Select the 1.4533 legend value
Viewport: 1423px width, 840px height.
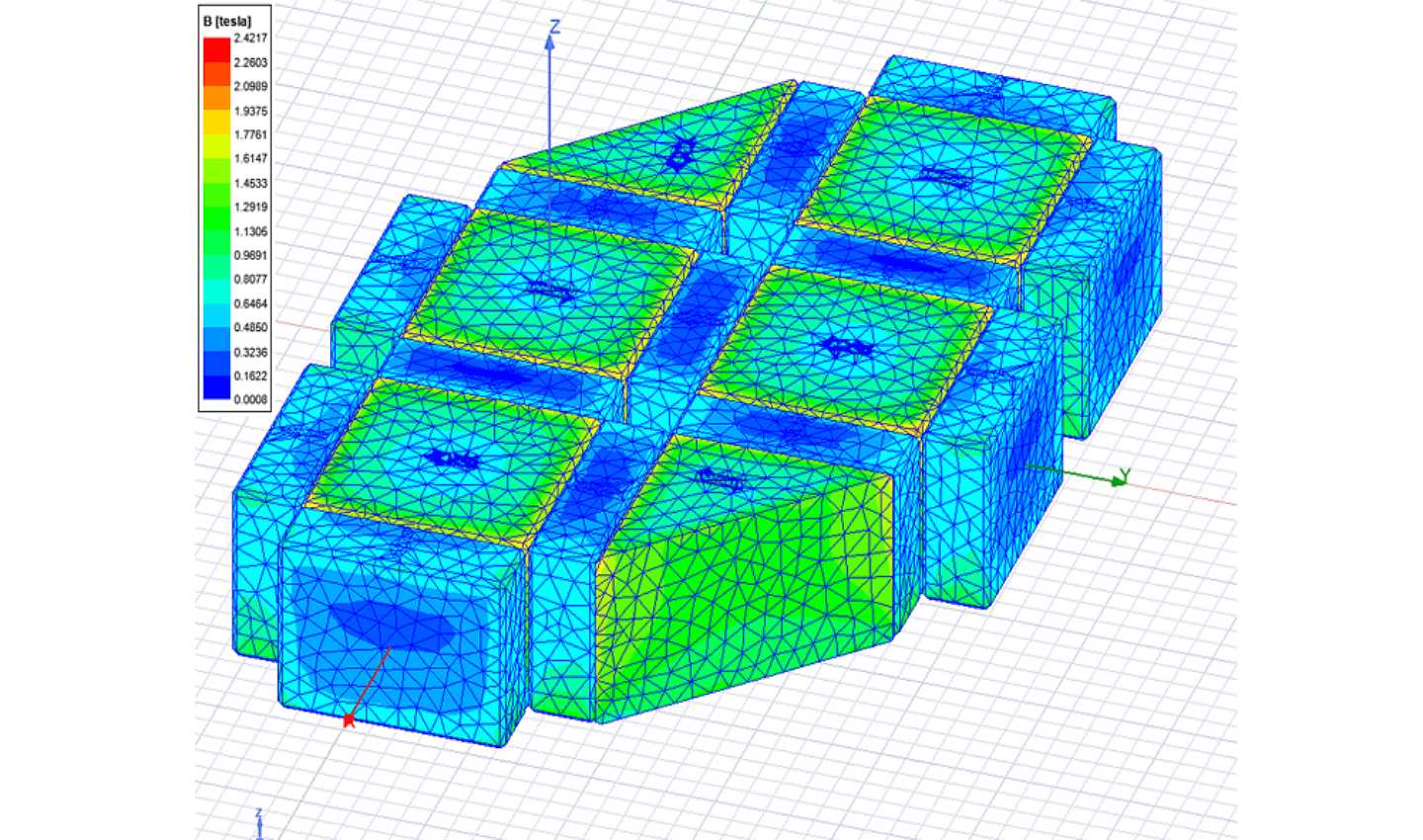click(x=250, y=183)
